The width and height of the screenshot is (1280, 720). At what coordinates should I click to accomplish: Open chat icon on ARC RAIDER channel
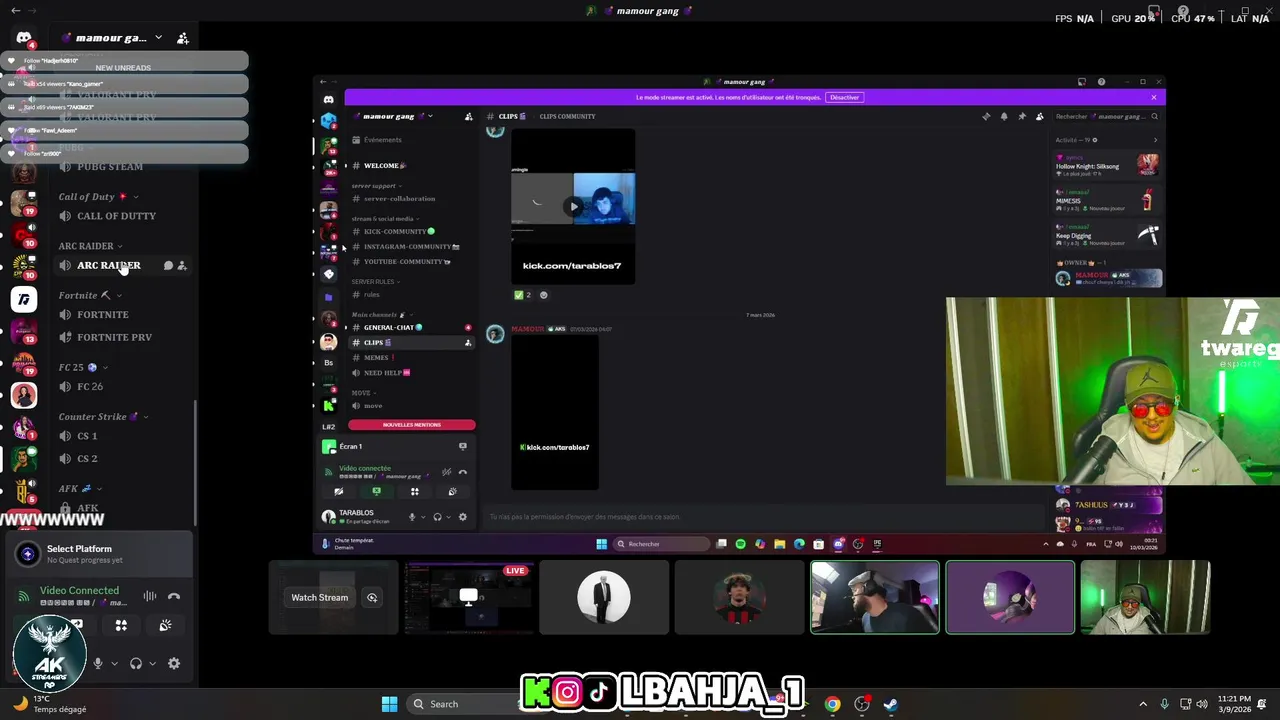tap(168, 266)
